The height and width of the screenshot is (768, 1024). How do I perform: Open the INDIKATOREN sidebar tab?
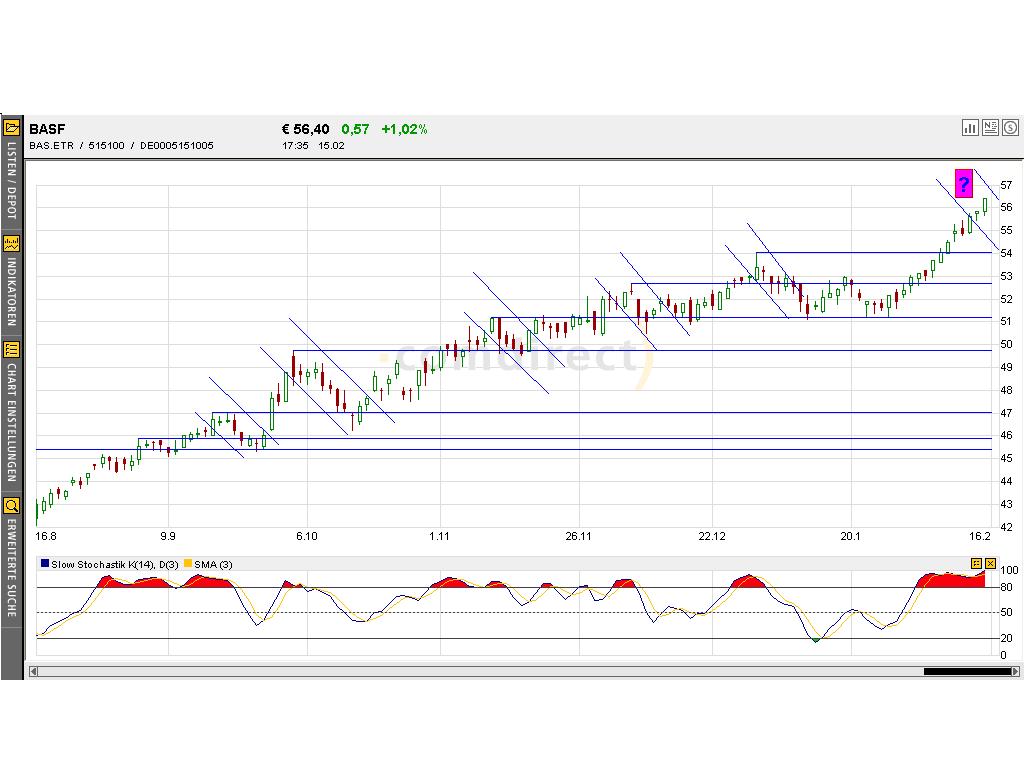(12, 292)
